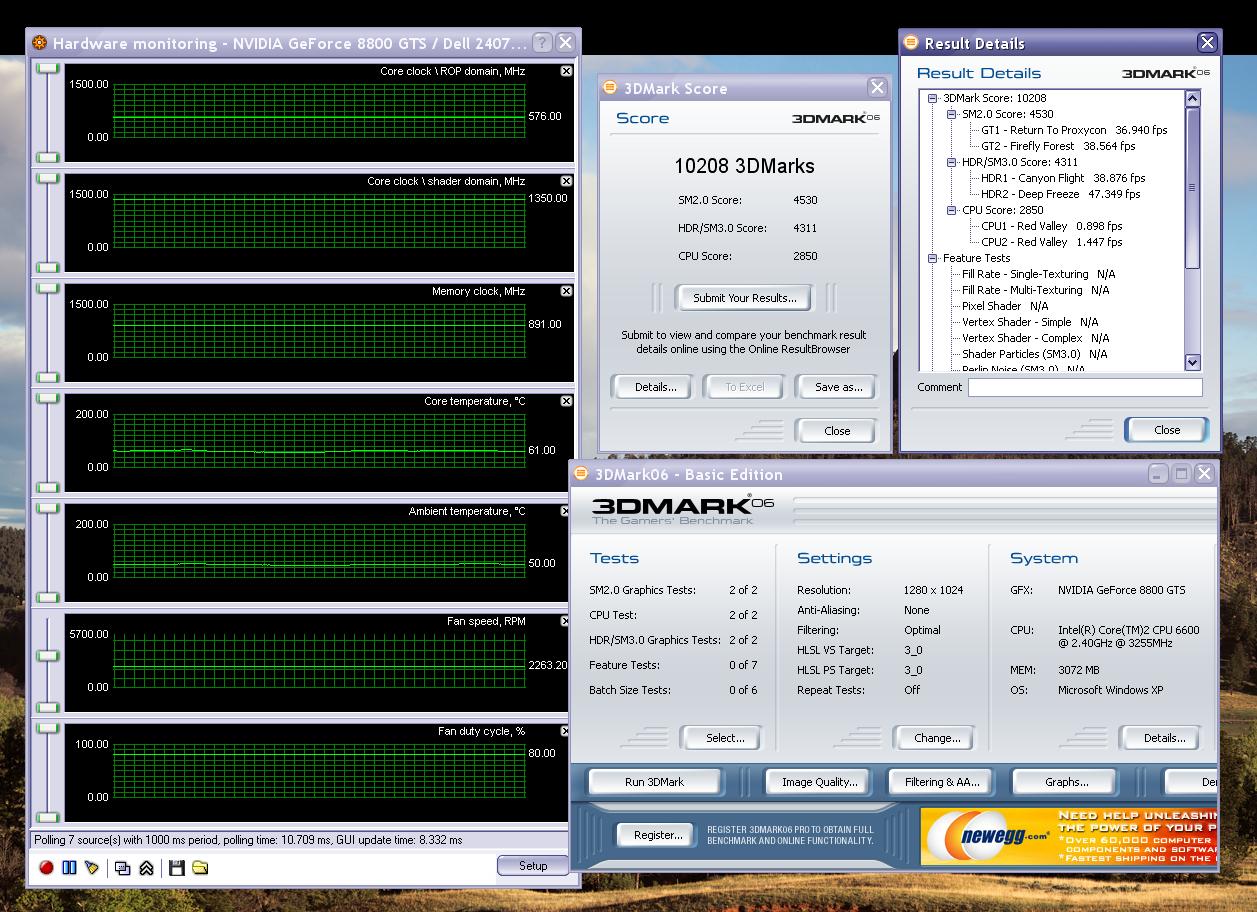Viewport: 1257px width, 912px height.
Task: Select Pixel Shader N/A row
Action: 1005,306
